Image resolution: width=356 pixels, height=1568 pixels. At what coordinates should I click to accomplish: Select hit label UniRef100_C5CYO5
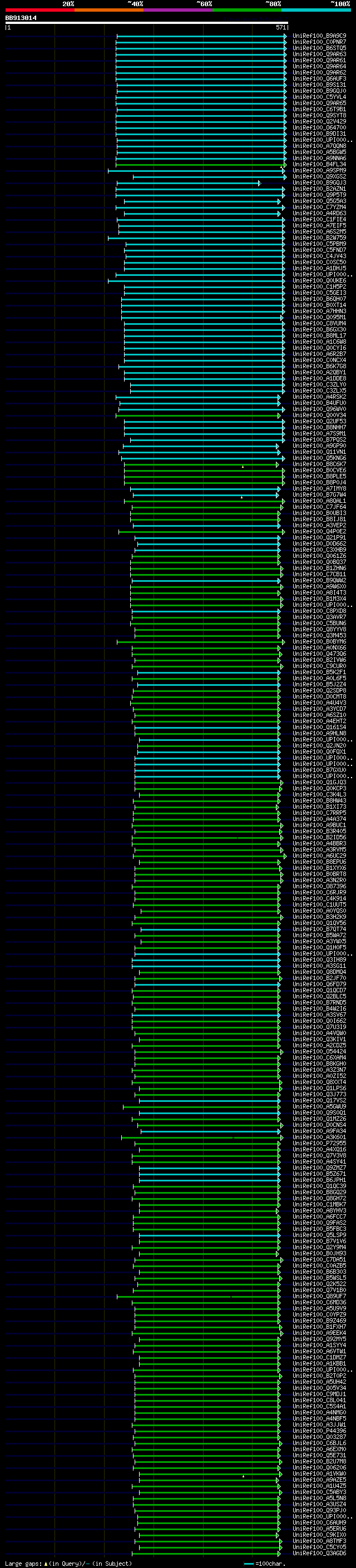click(319, 1546)
